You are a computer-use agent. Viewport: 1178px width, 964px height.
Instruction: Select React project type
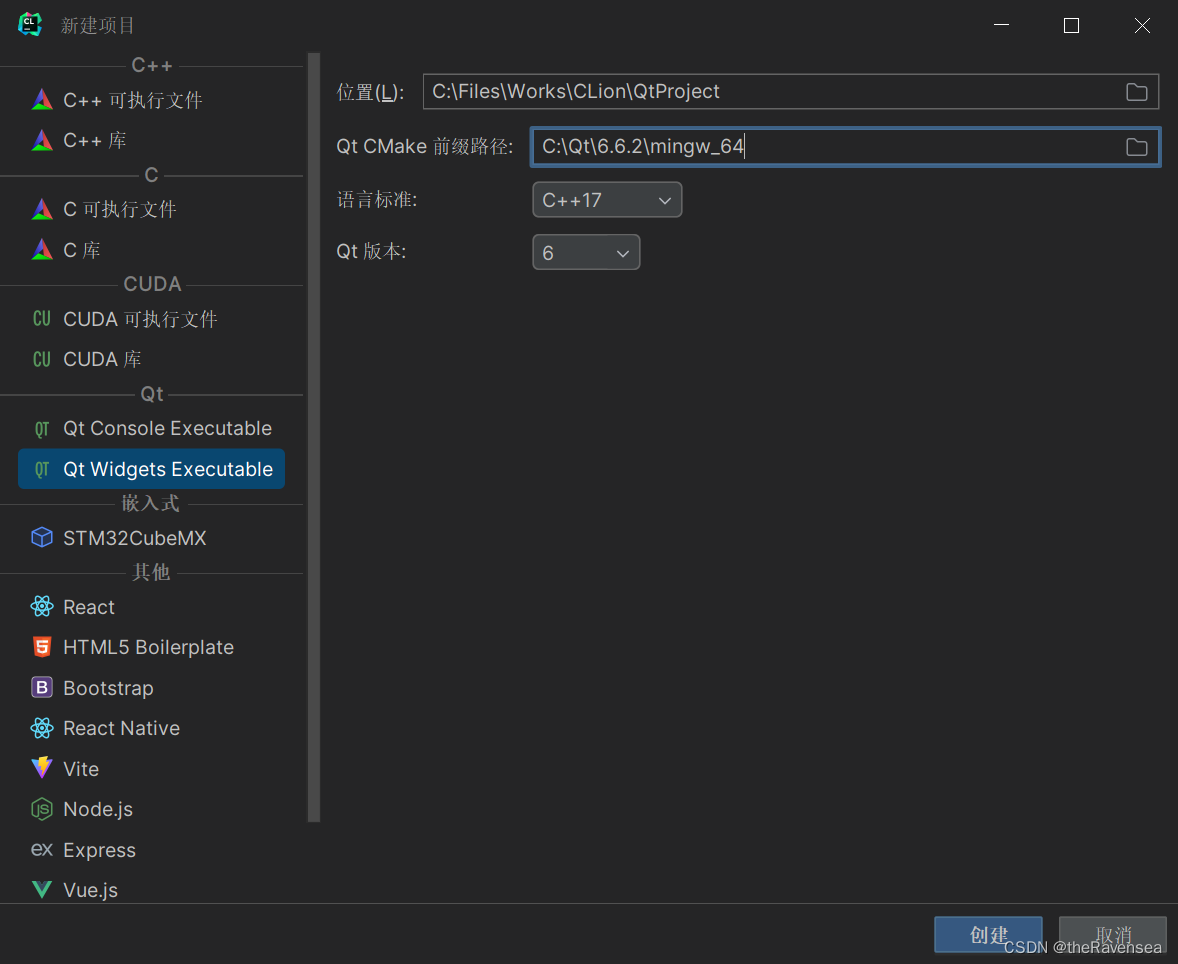(x=151, y=607)
